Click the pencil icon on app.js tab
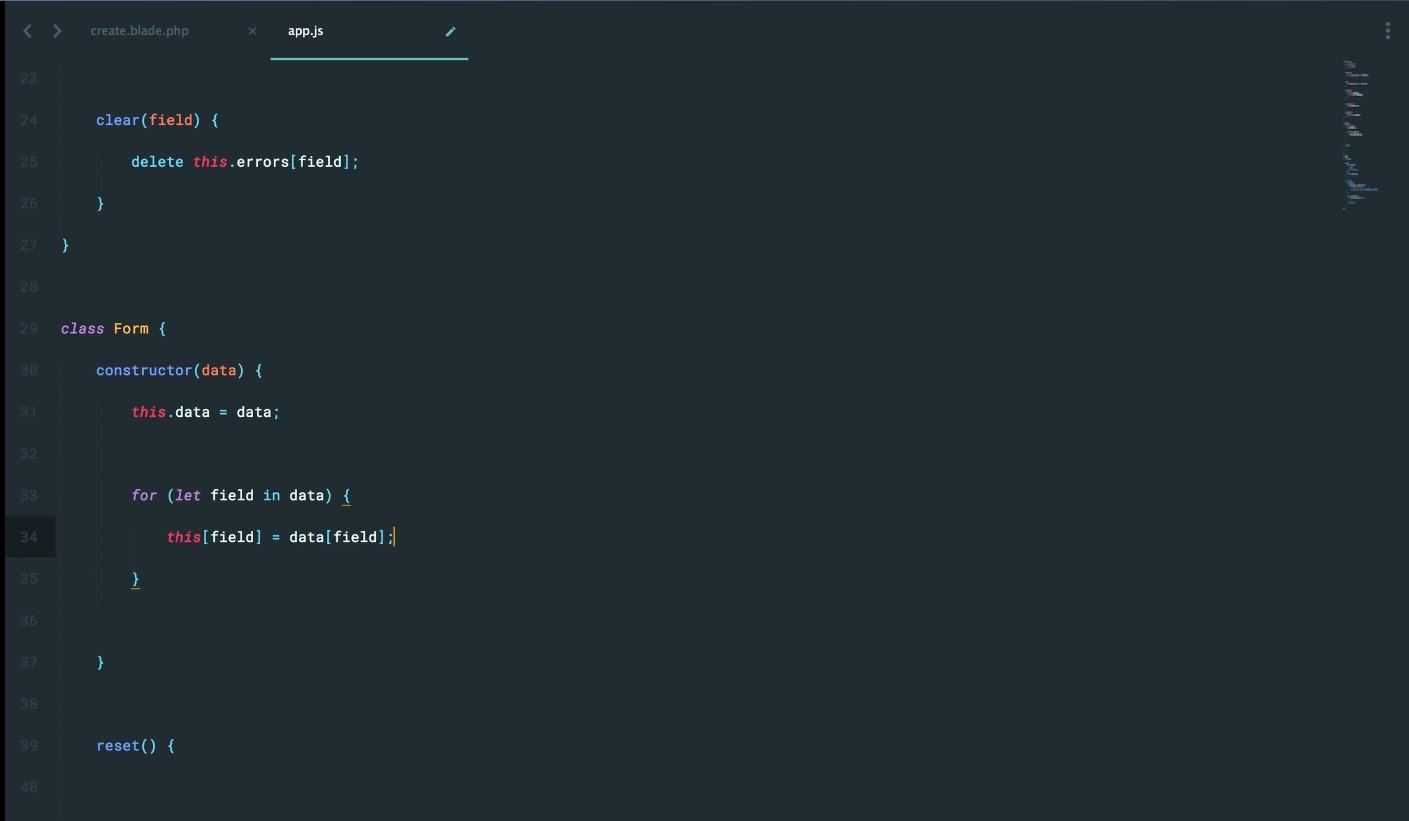The image size is (1409, 821). (450, 31)
